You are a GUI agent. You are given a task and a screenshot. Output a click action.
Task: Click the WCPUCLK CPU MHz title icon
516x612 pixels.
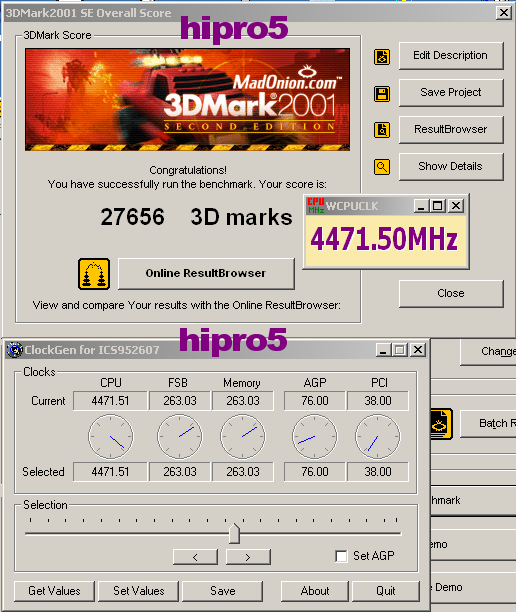click(x=316, y=206)
